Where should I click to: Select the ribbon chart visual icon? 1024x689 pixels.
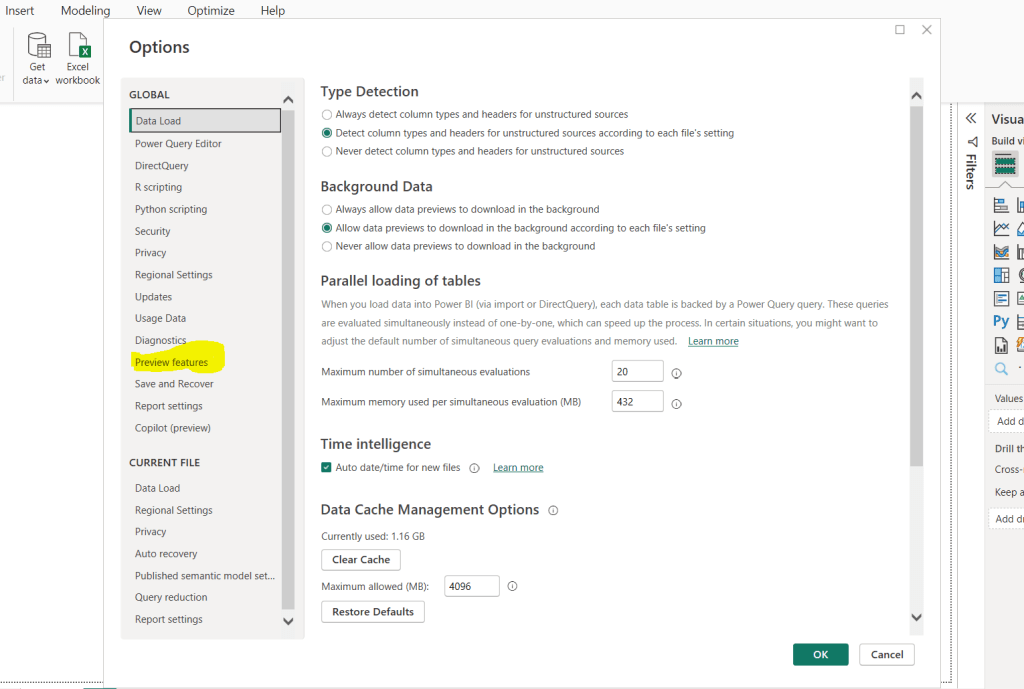pos(1001,252)
